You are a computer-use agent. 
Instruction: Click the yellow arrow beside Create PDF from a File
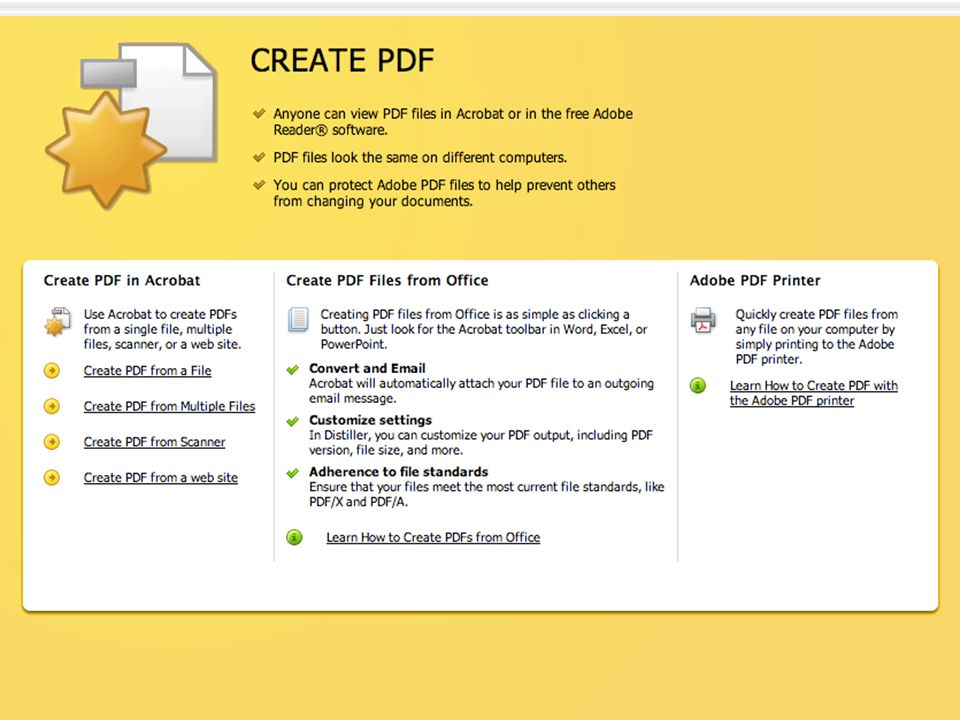coord(52,370)
